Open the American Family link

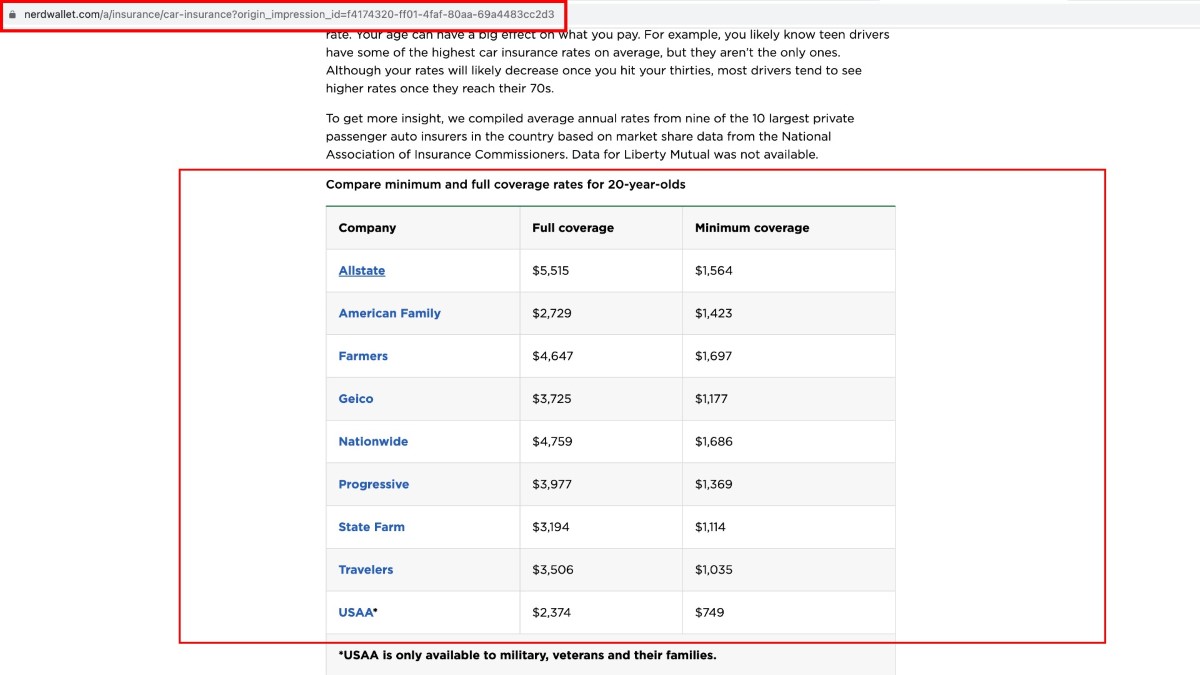click(x=390, y=313)
